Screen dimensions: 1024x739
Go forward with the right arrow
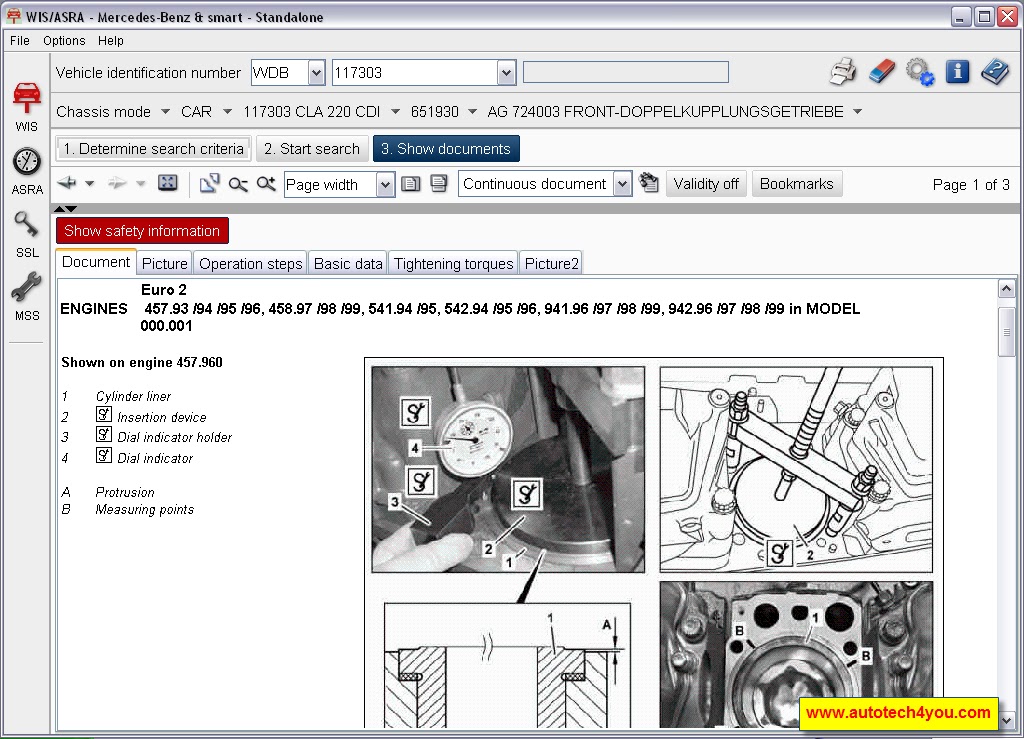point(118,183)
